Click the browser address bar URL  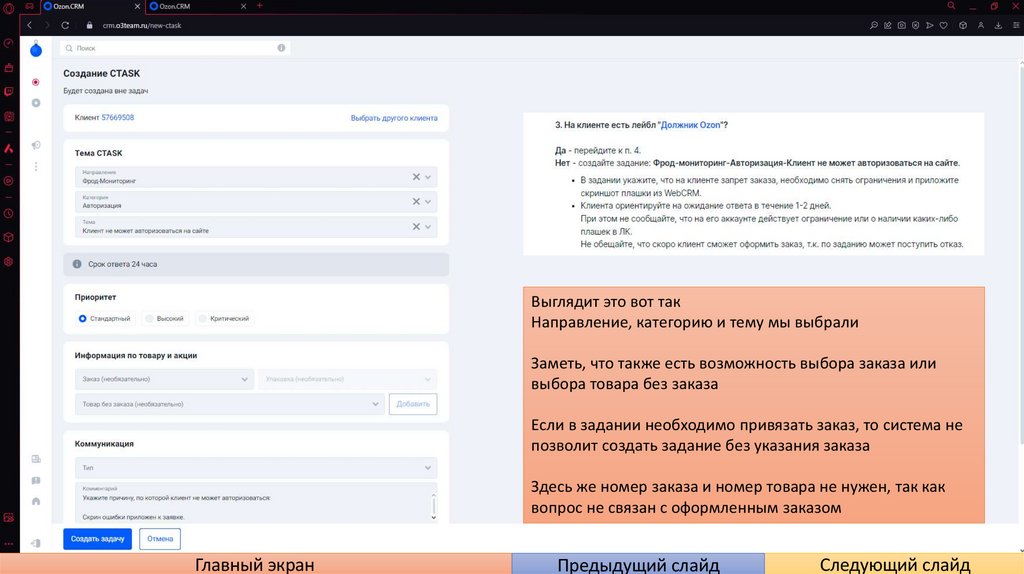tap(142, 25)
